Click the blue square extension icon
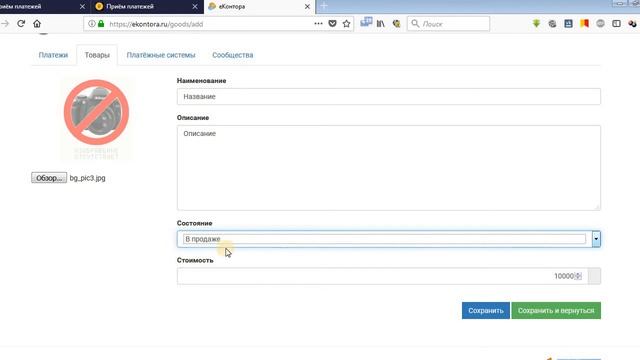The width and height of the screenshot is (640, 360). (x=568, y=24)
